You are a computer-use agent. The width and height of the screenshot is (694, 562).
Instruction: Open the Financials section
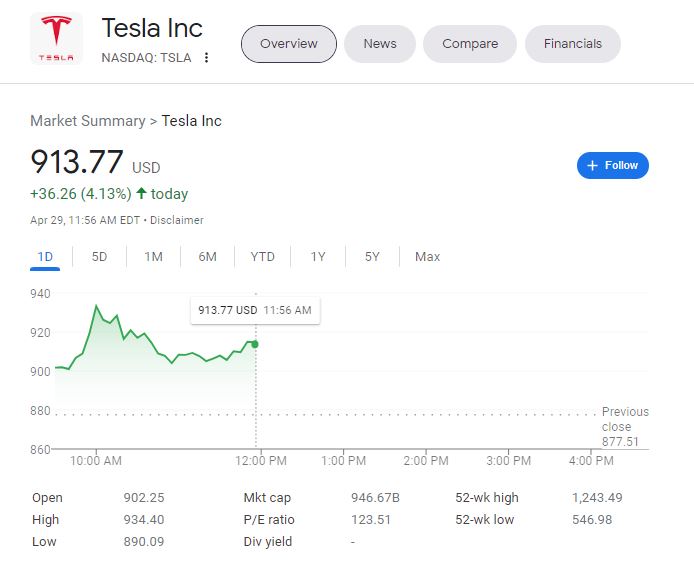tap(573, 44)
